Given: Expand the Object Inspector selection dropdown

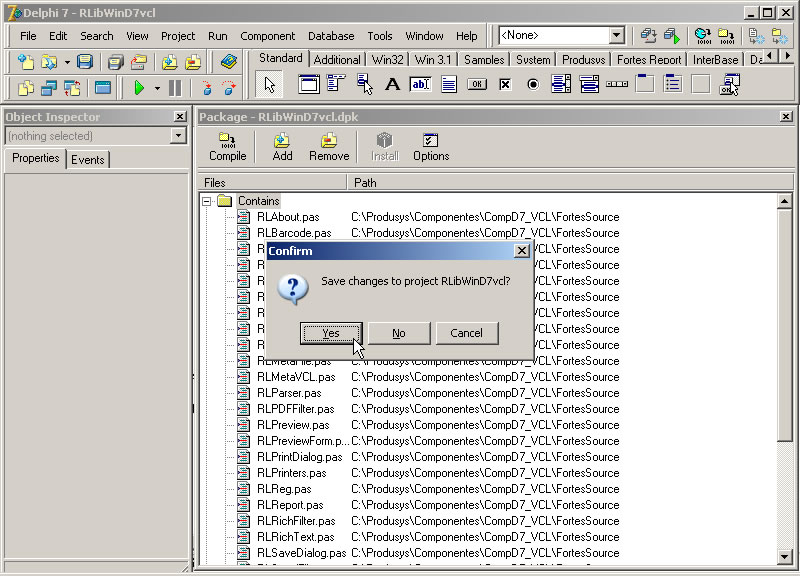Looking at the screenshot, I should click(179, 136).
